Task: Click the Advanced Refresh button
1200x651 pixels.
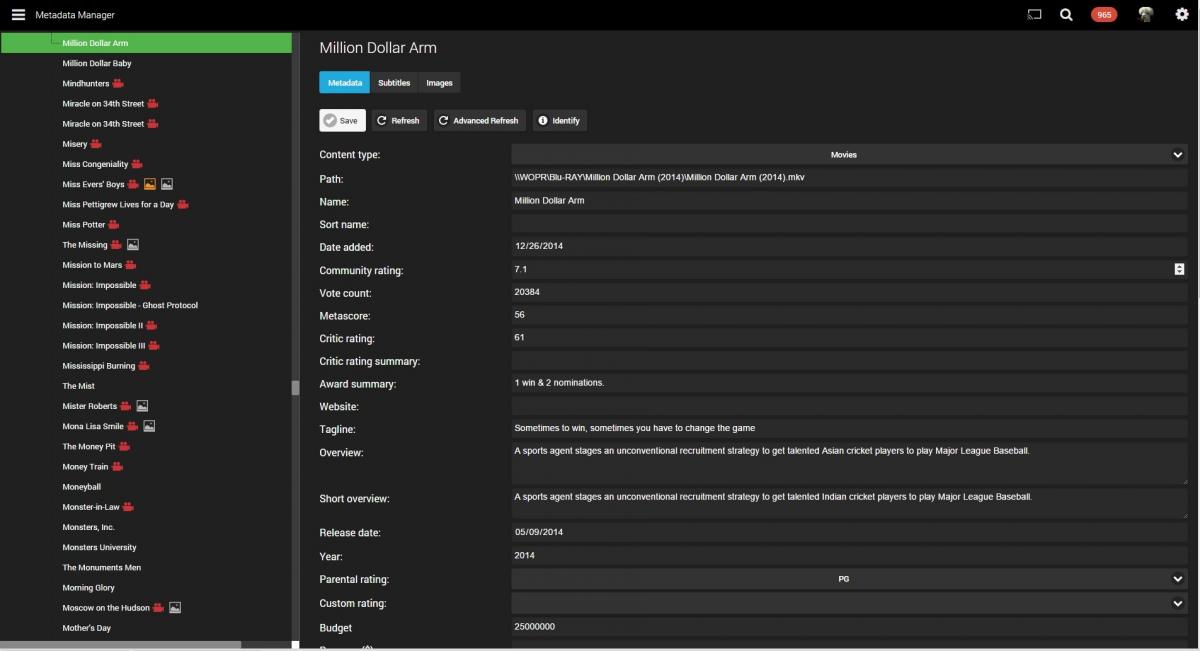Action: 479,120
